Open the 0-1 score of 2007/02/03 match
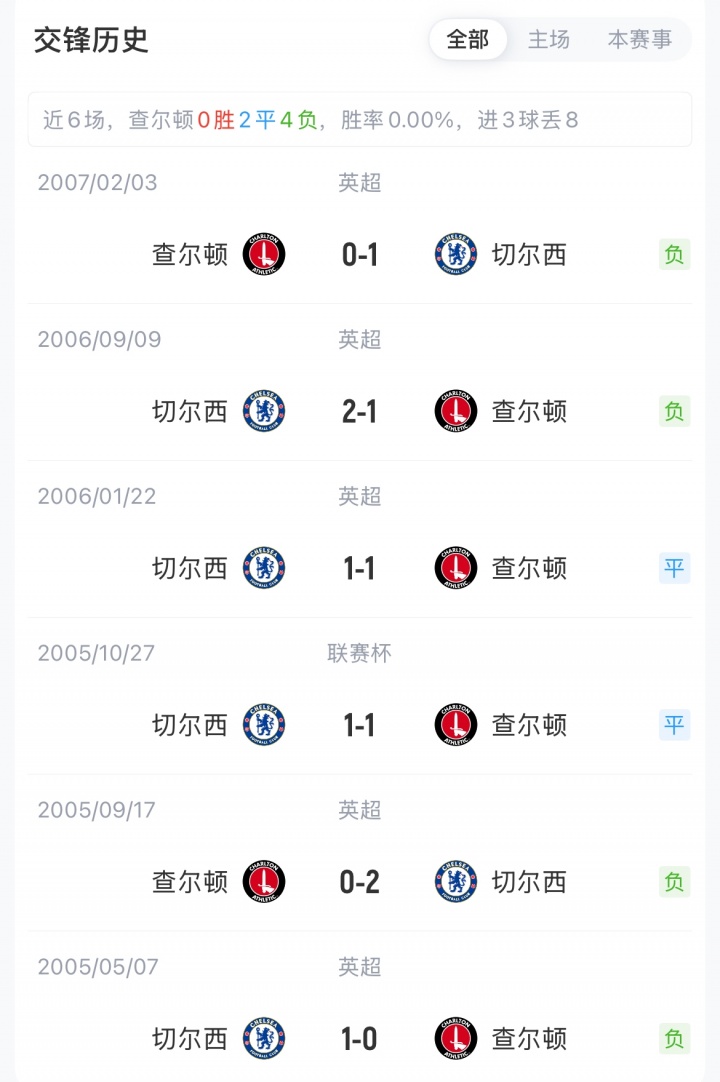 (x=360, y=255)
